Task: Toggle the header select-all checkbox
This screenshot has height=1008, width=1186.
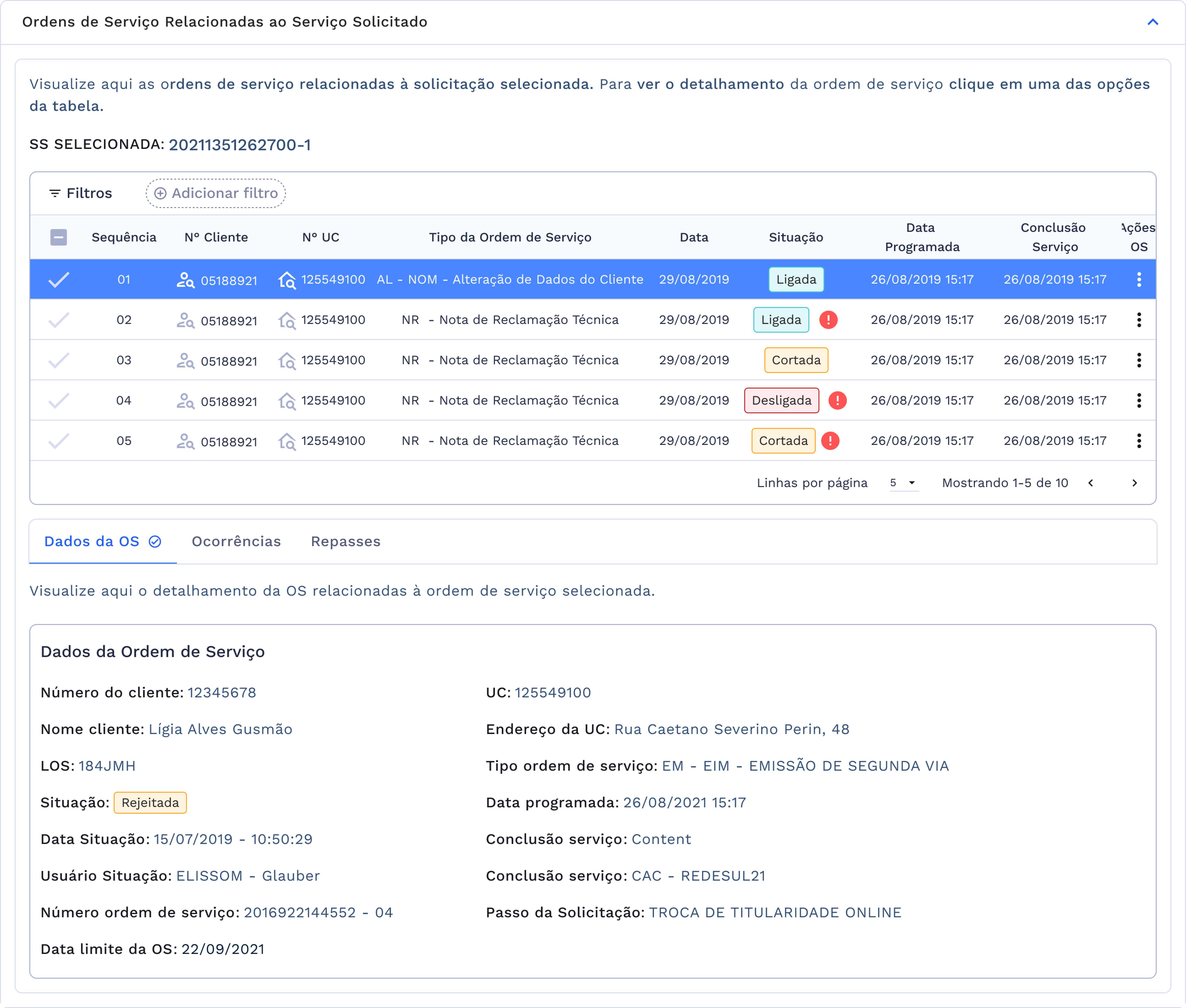Action: click(58, 237)
